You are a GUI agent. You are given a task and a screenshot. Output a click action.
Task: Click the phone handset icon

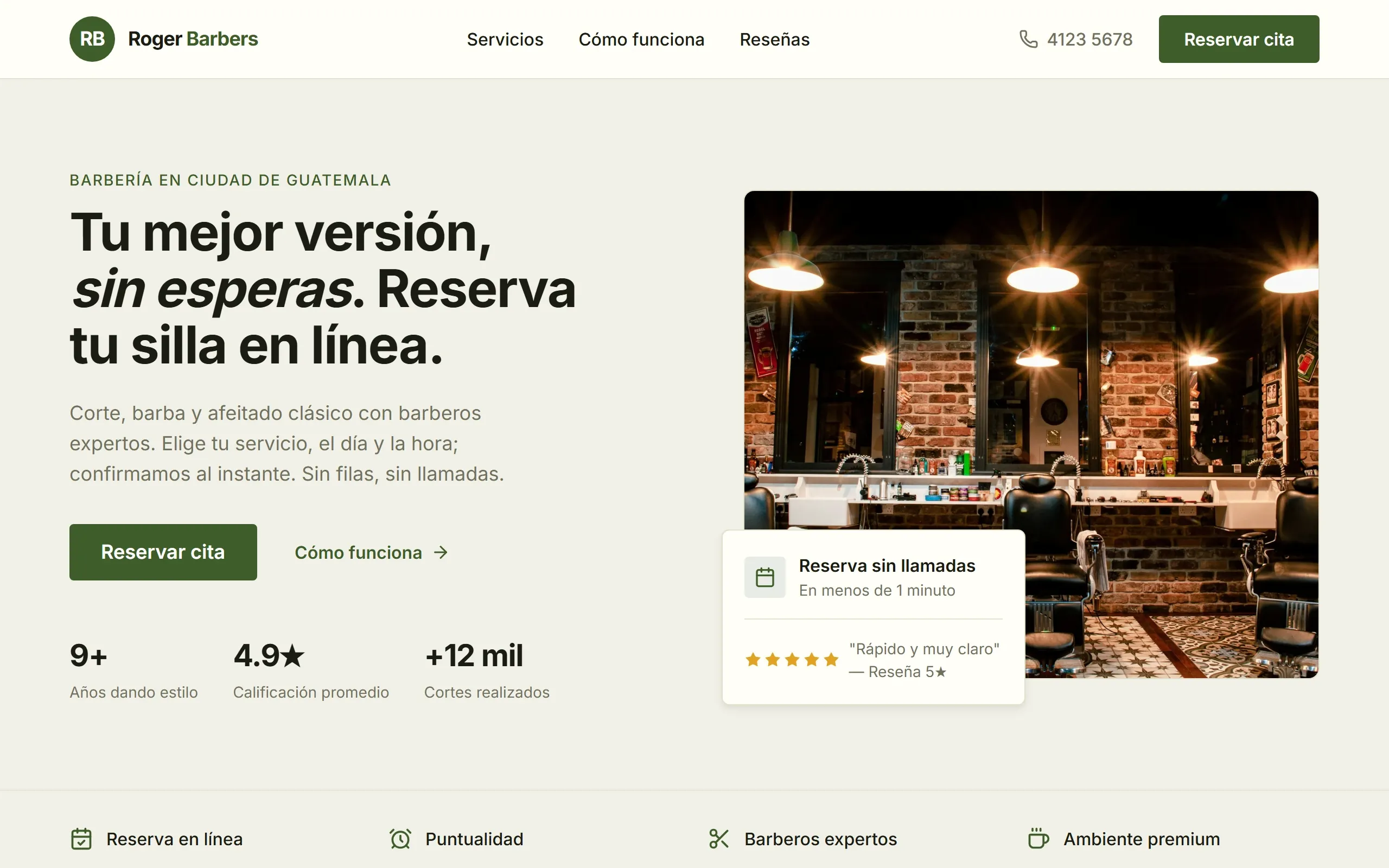(x=1028, y=39)
